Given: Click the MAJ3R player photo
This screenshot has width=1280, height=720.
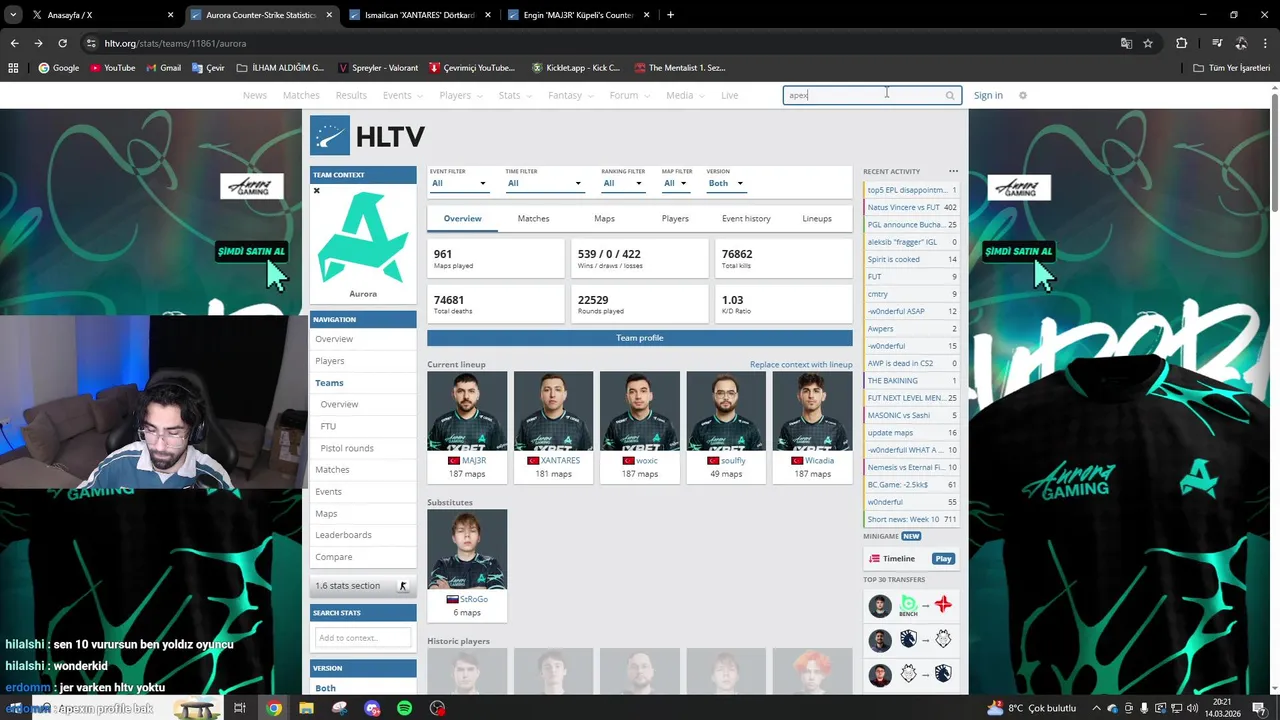Looking at the screenshot, I should [467, 411].
